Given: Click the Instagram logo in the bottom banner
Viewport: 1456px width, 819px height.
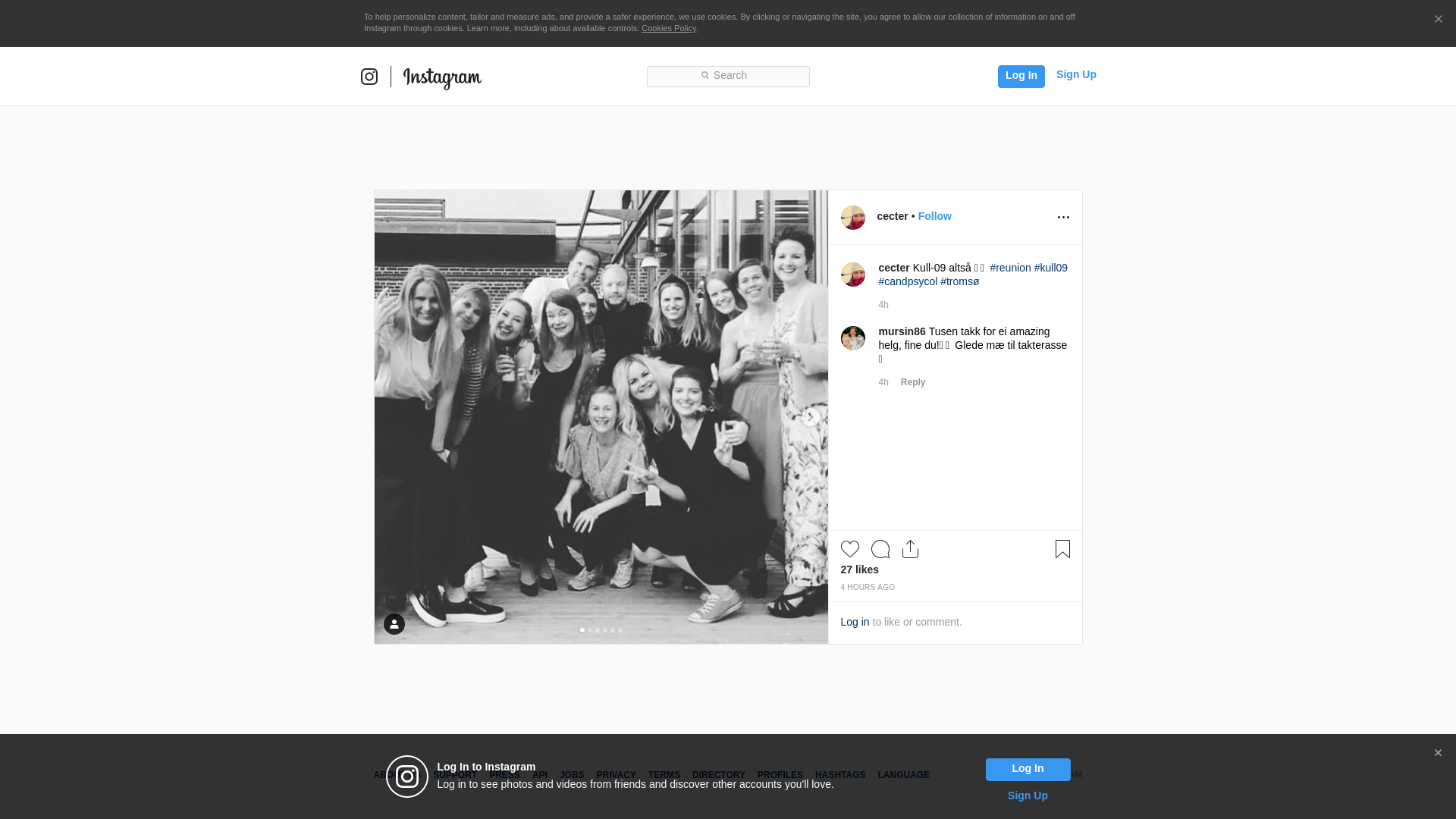Looking at the screenshot, I should [407, 777].
